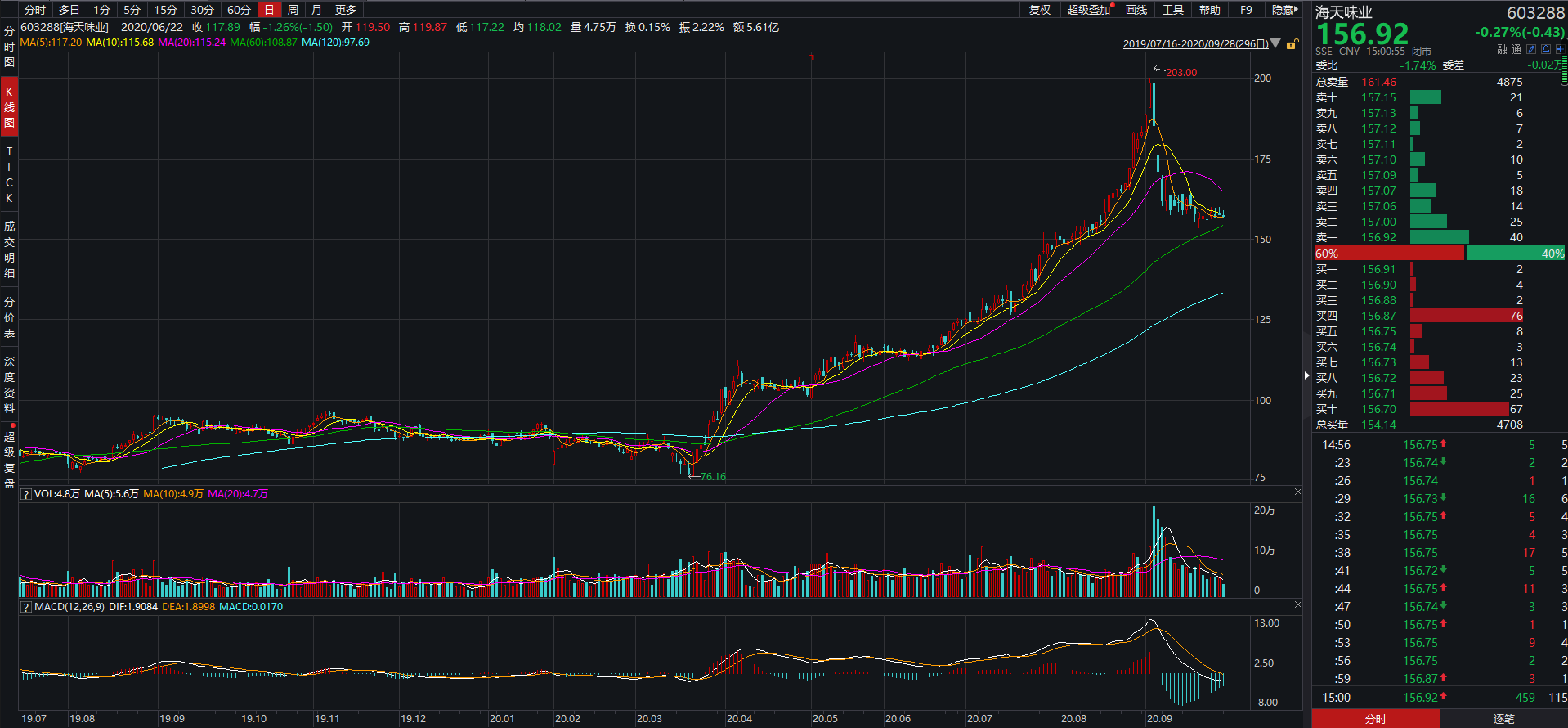Select the 周 weekly K-line period
1568x728 pixels.
point(293,10)
